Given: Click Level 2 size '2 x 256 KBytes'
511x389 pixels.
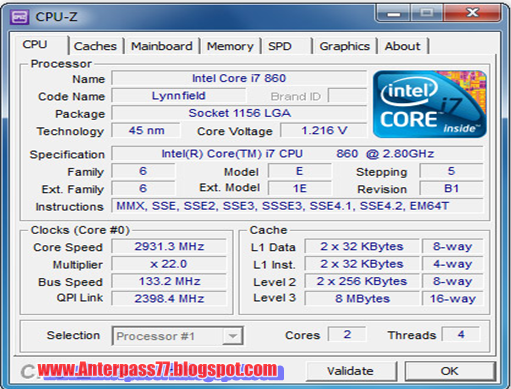Looking at the screenshot, I should pos(362,281).
